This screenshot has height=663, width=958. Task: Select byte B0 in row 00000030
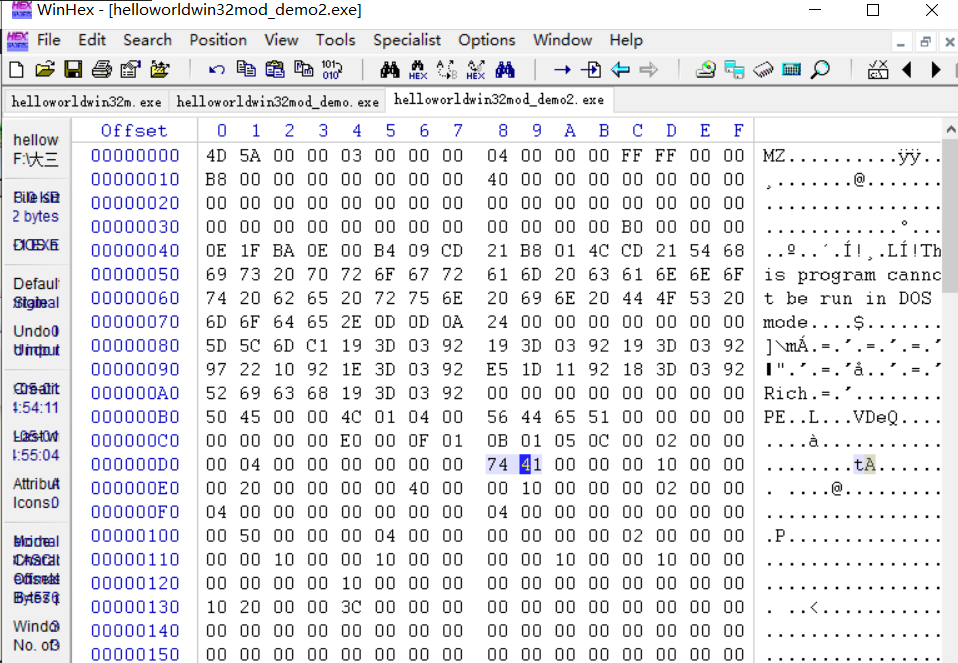(632, 227)
